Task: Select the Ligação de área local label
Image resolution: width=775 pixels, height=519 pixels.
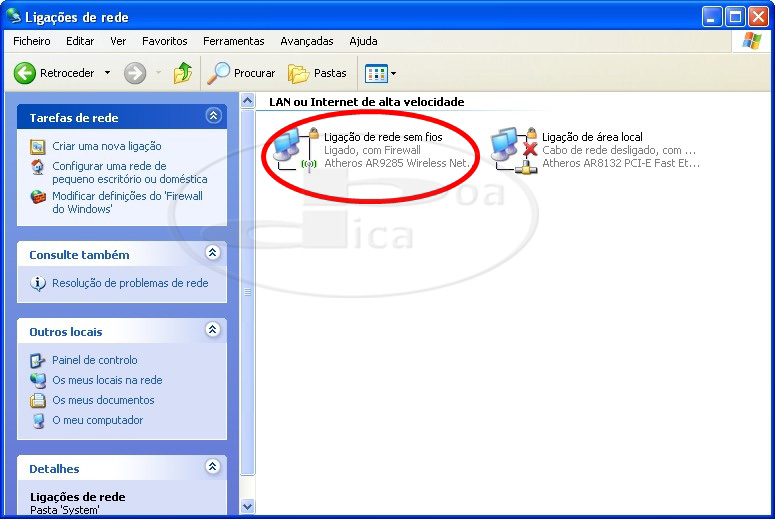Action: tap(592, 137)
